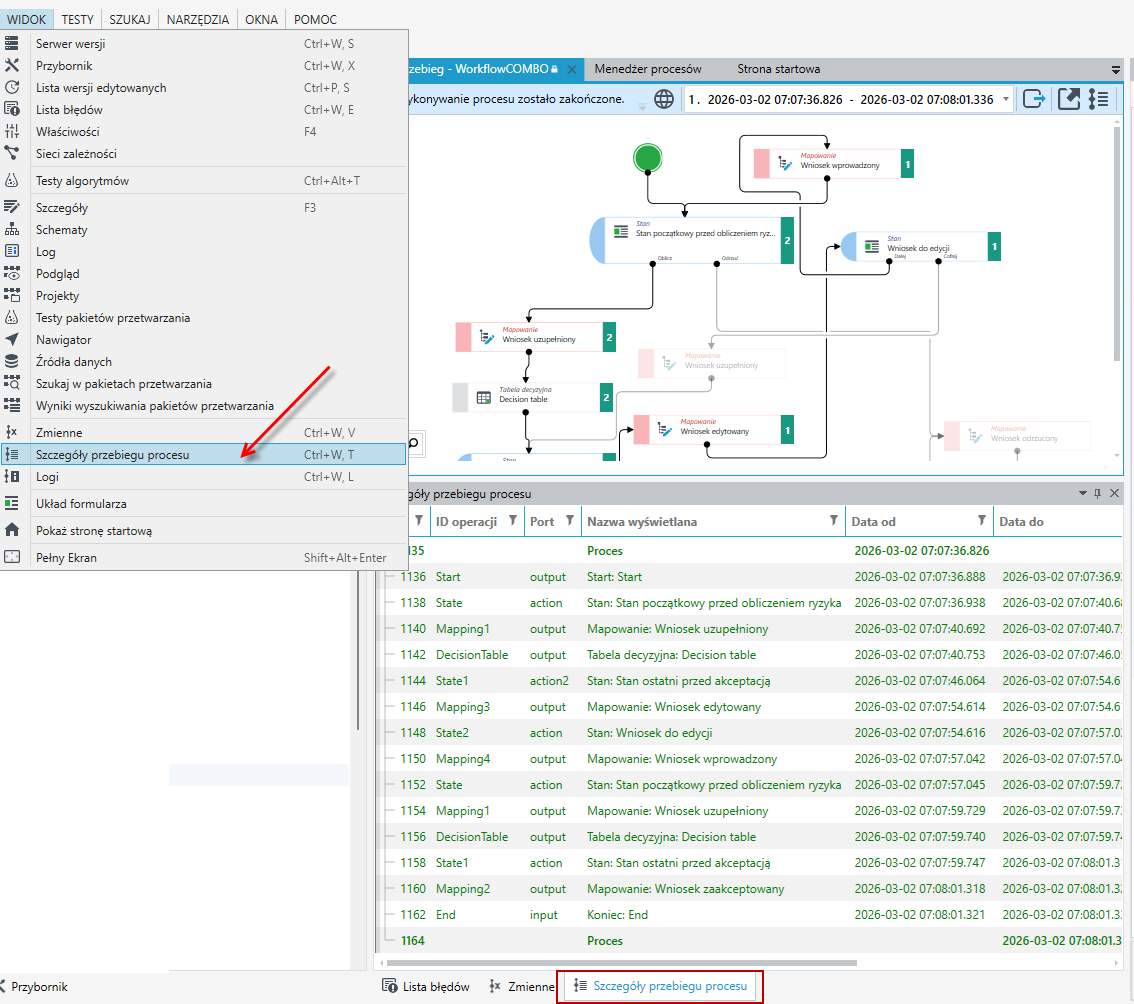The width and height of the screenshot is (1134, 1004).
Task: Click the filter icon in the Port column
Action: point(570,521)
